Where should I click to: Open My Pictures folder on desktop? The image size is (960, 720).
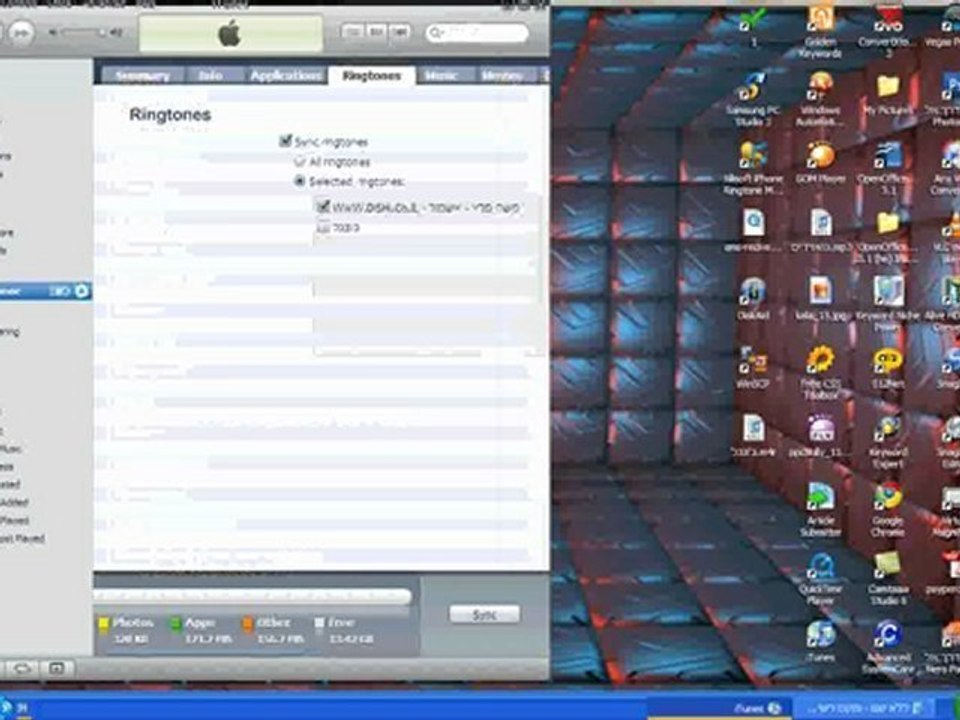tap(887, 95)
